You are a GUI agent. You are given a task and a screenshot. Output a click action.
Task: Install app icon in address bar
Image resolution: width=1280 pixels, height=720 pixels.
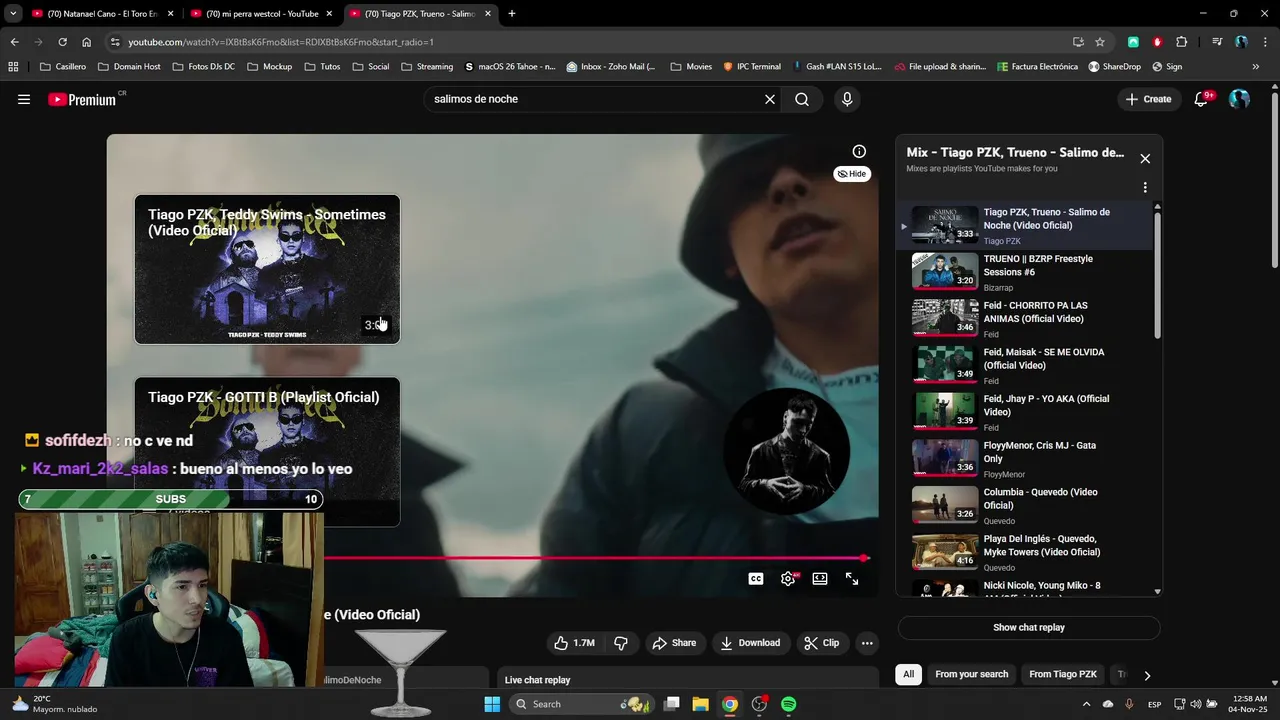point(1078,42)
